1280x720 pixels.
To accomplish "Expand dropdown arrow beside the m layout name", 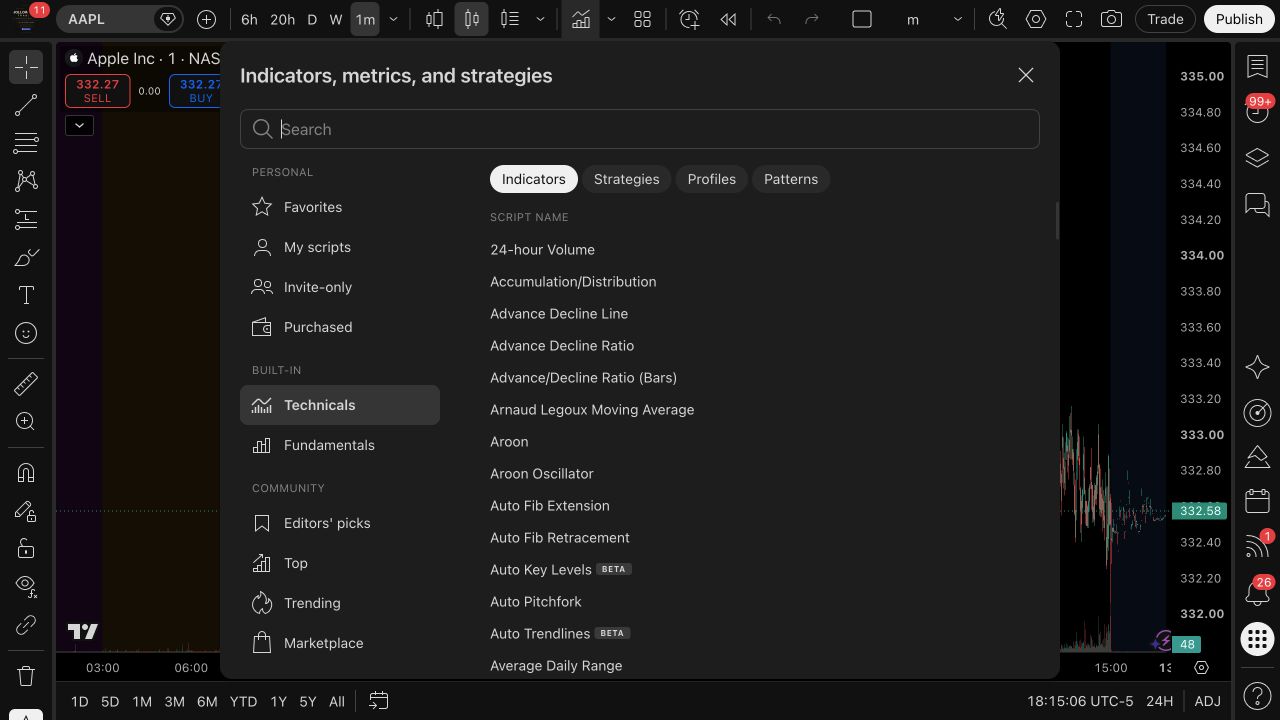I will 957,19.
